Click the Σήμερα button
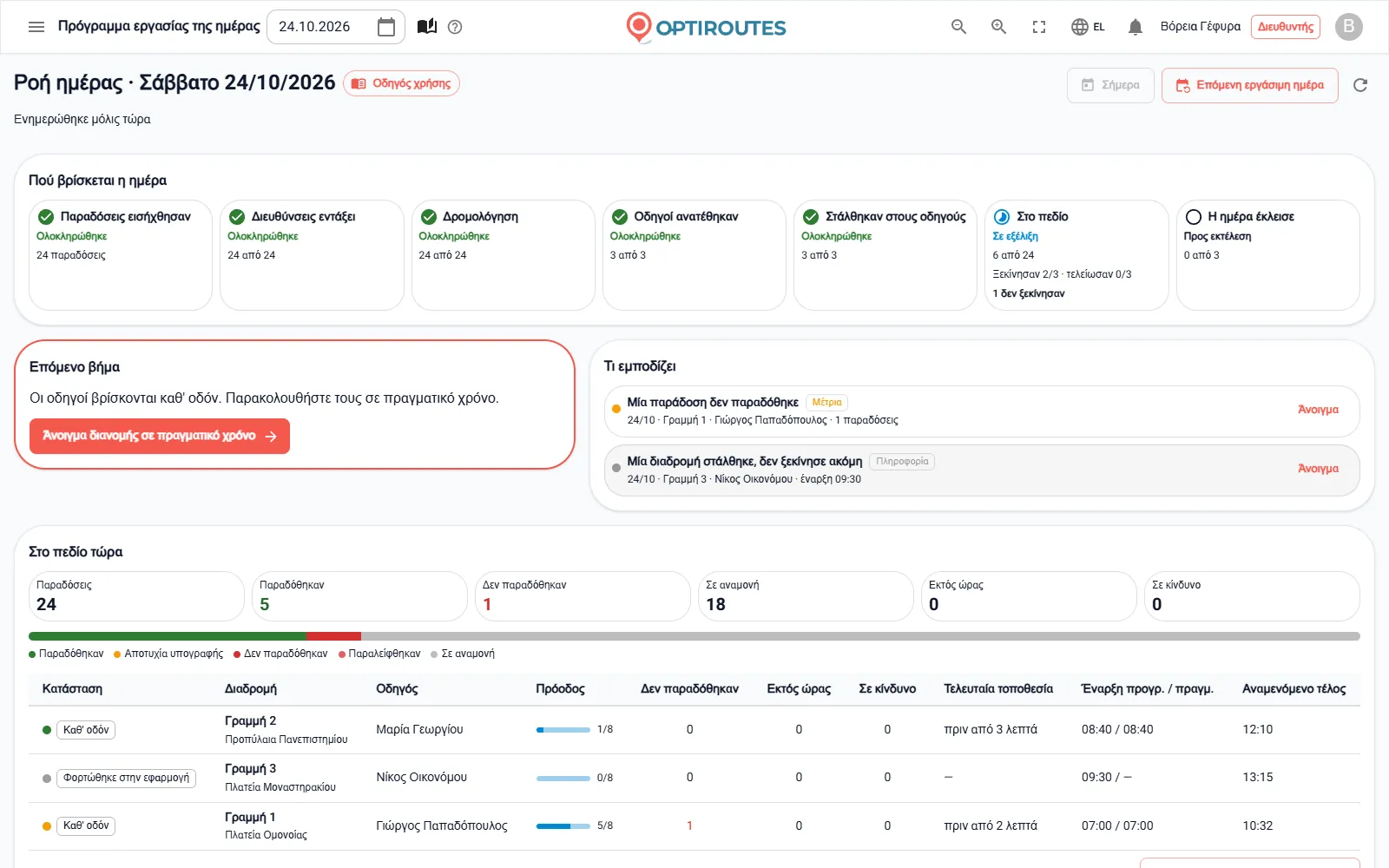This screenshot has height=868, width=1389. (1110, 85)
